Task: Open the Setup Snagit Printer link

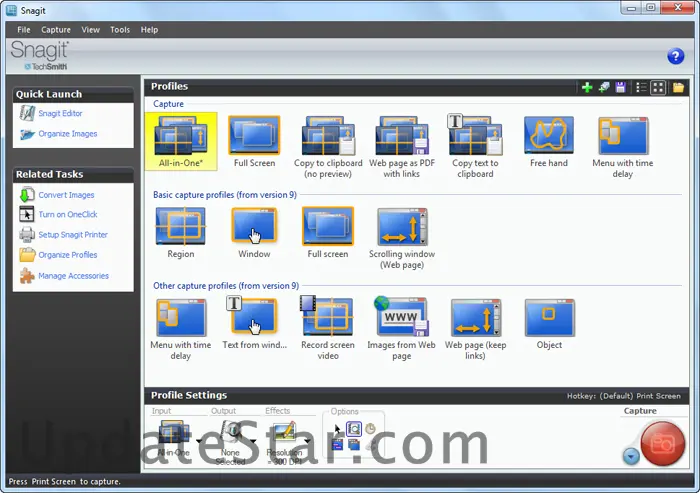Action: (73, 234)
